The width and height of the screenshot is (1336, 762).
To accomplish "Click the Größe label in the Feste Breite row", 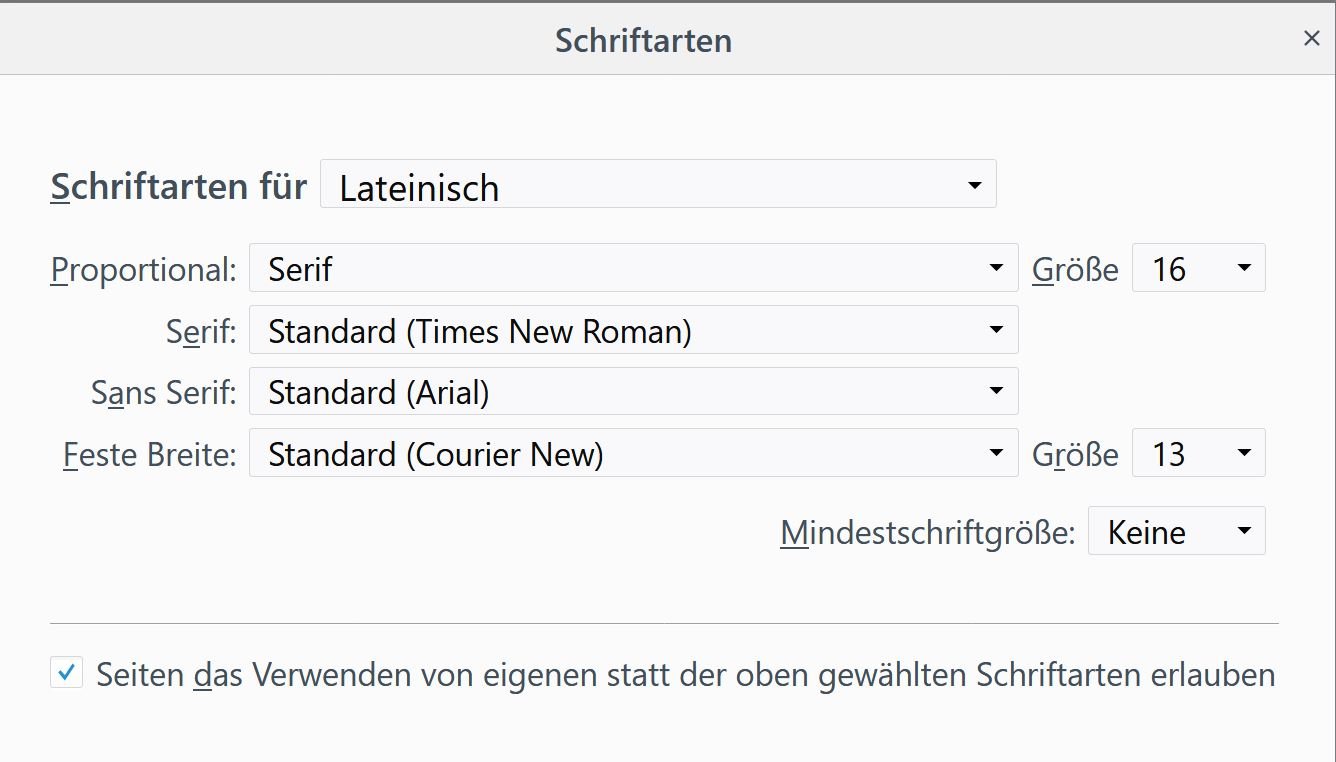I will 1075,455.
